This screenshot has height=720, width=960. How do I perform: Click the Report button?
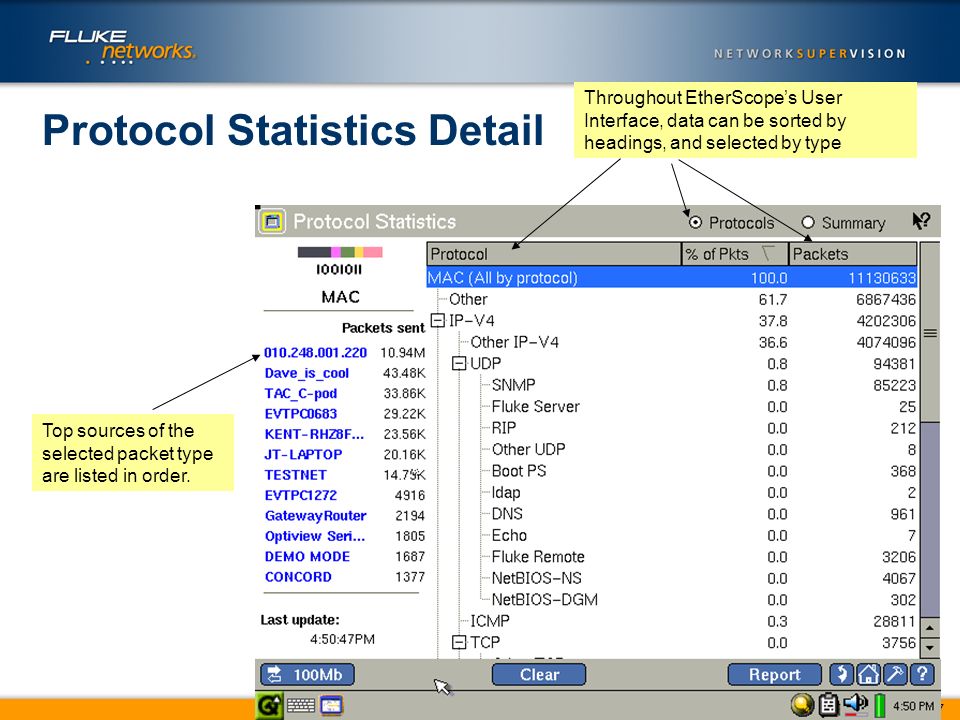(774, 675)
